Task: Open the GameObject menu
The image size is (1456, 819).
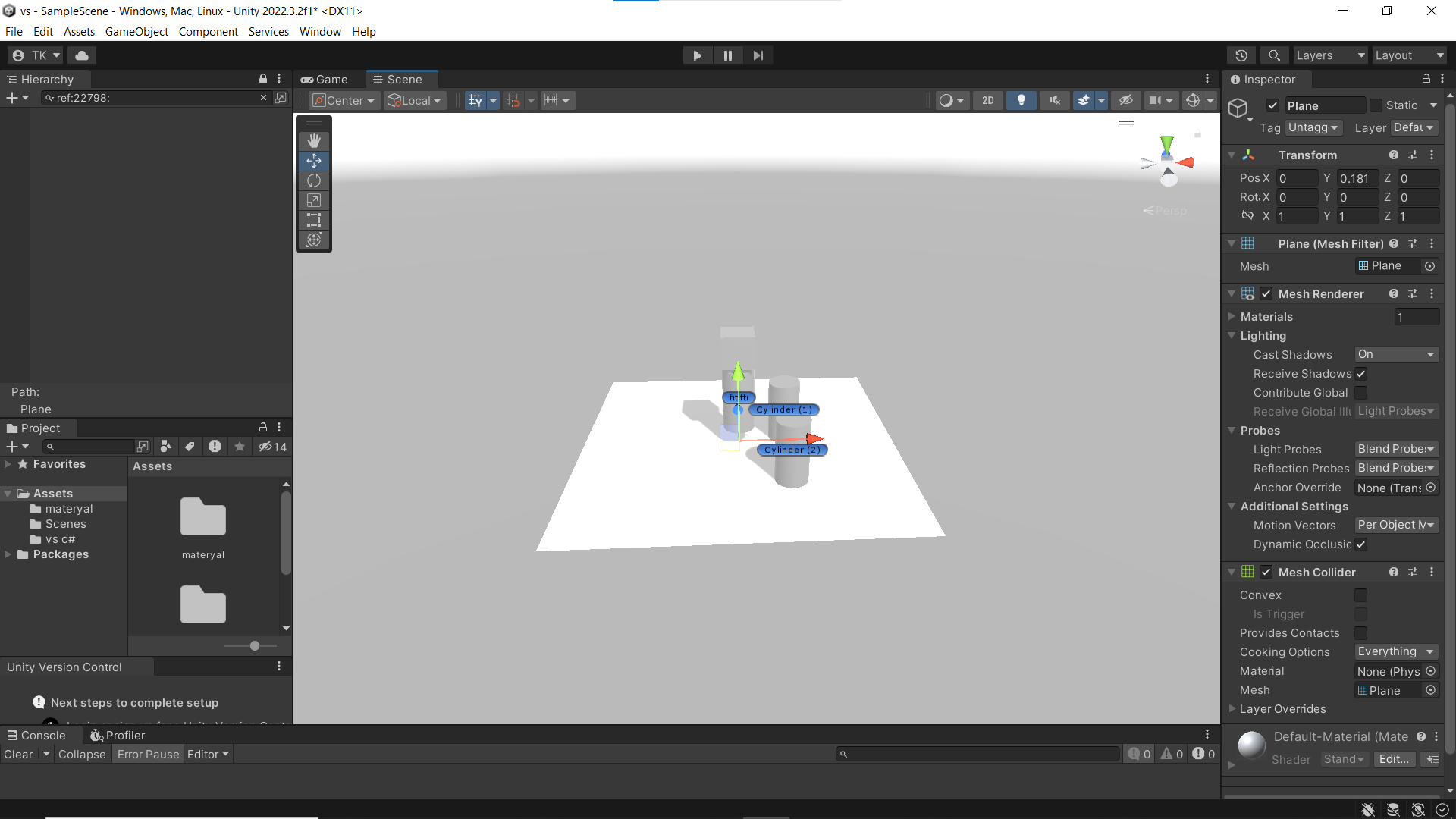Action: point(136,32)
